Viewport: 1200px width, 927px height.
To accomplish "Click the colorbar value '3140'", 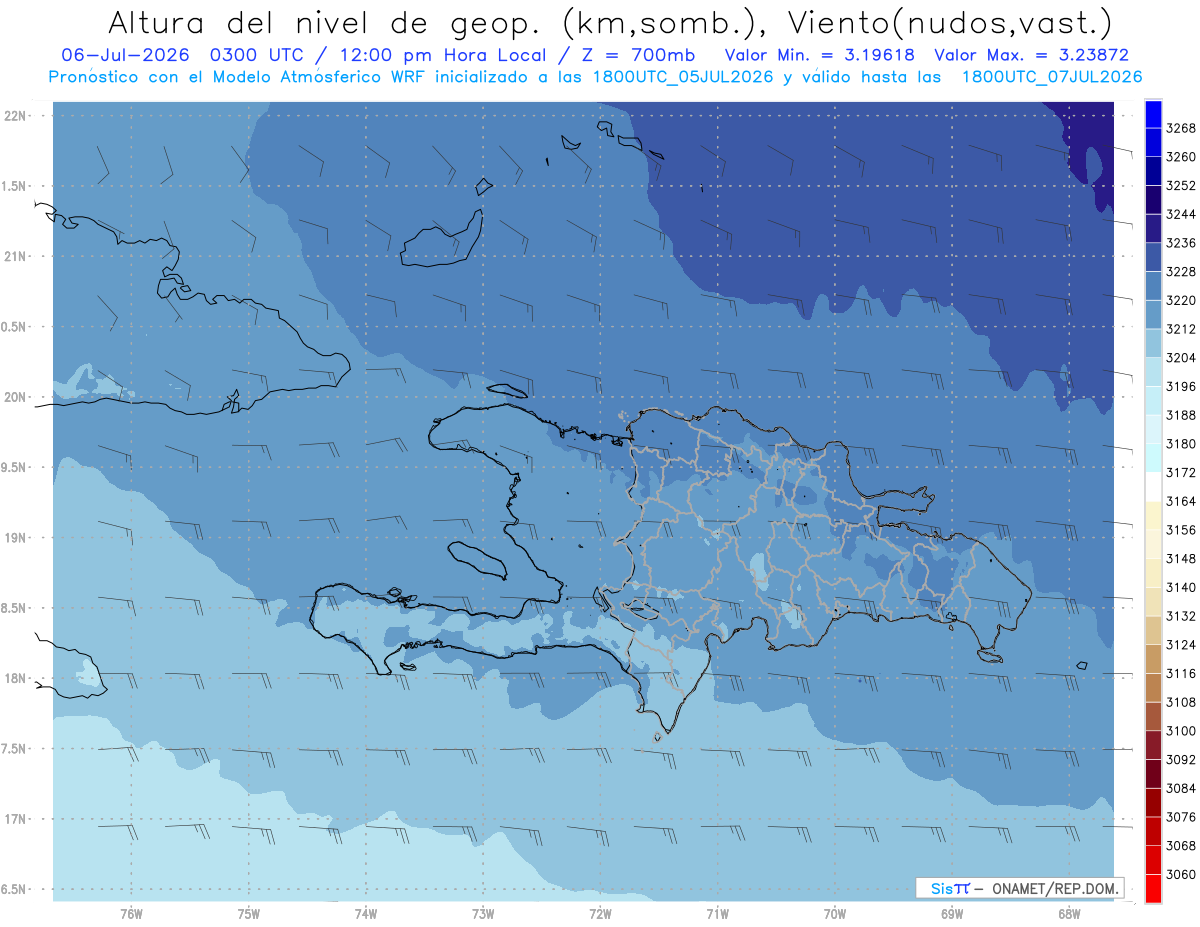I will coord(1181,587).
